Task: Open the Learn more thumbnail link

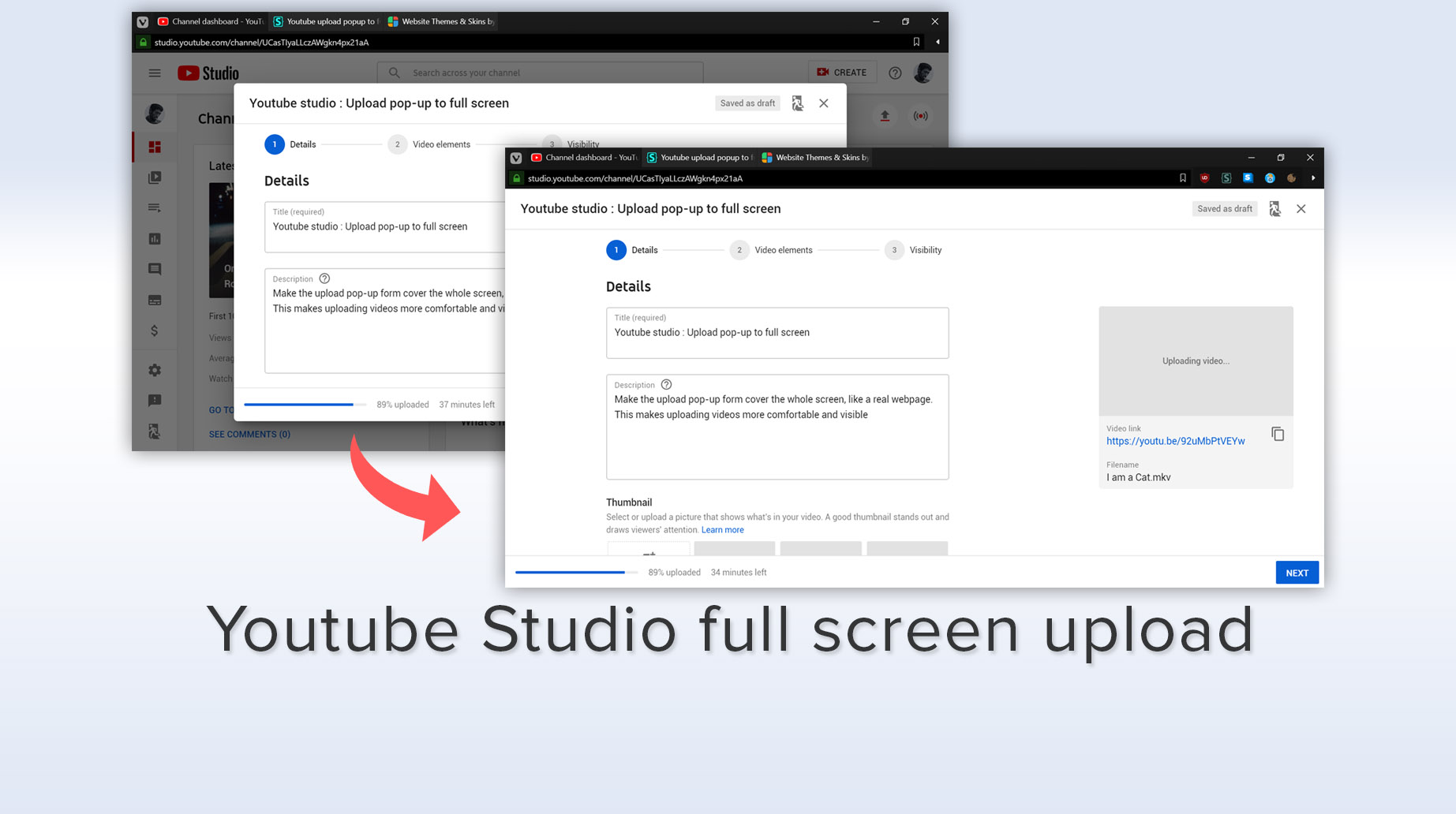Action: click(x=722, y=529)
